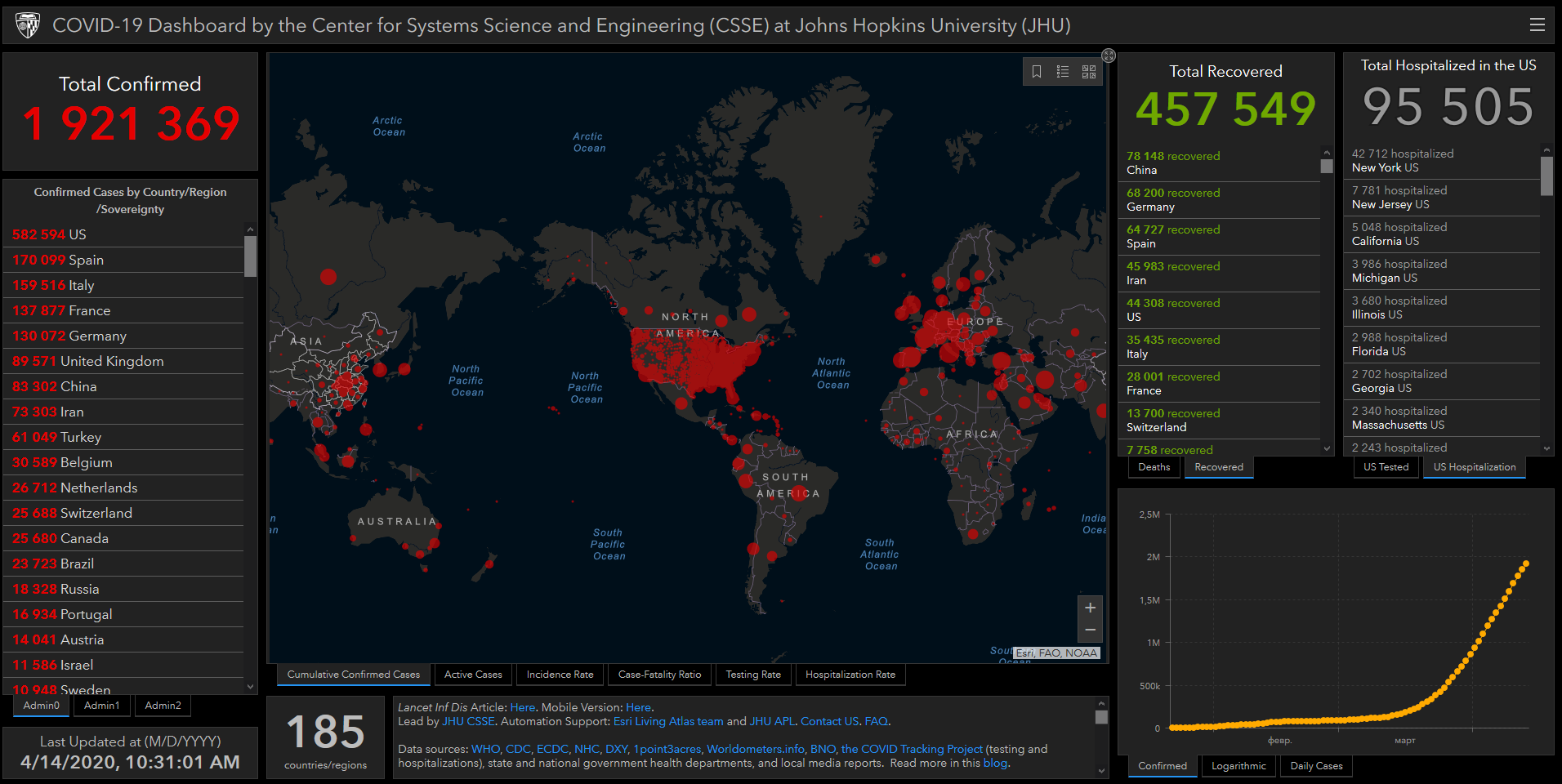Click the Contact US link

829,722
